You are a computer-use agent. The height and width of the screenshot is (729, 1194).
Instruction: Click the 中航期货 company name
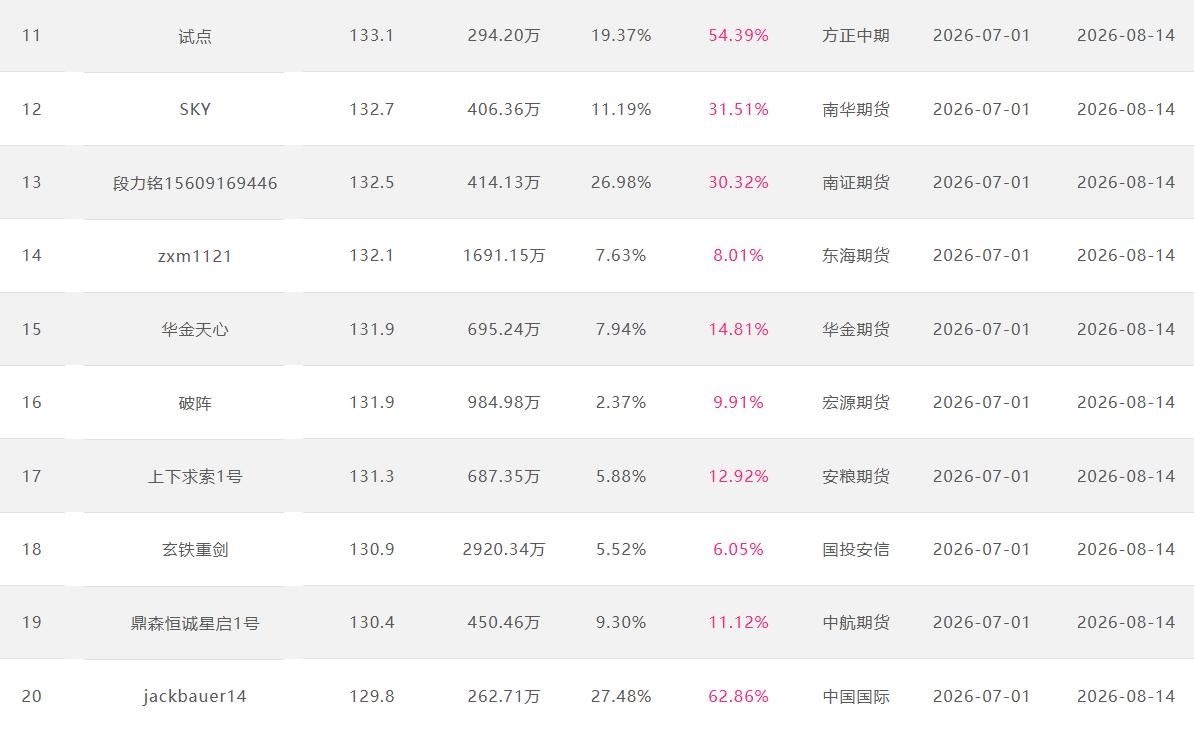(856, 622)
